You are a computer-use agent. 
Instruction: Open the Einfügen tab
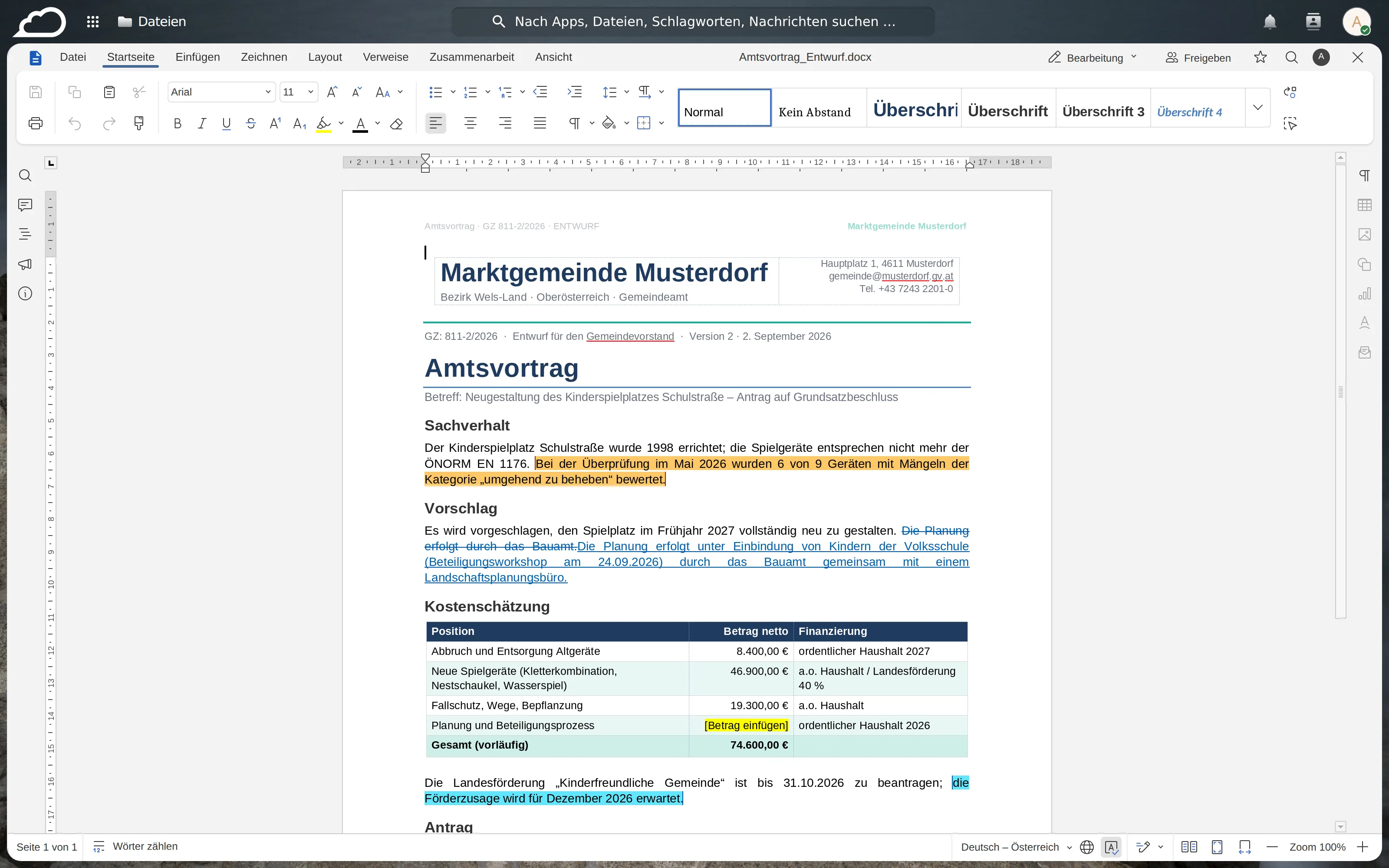click(197, 57)
